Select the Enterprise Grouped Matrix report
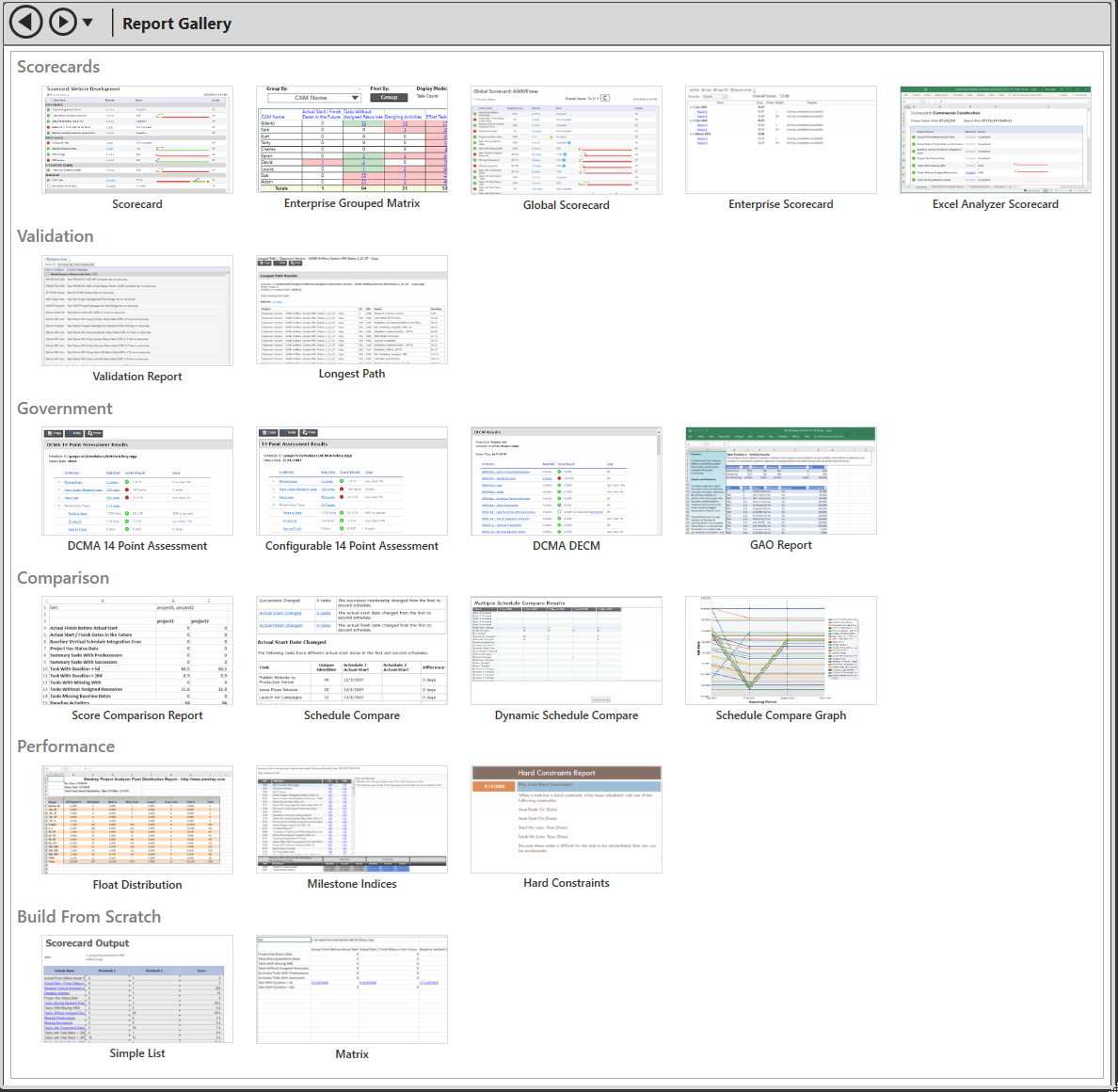Screen dimensions: 1118x1092 click(x=352, y=139)
